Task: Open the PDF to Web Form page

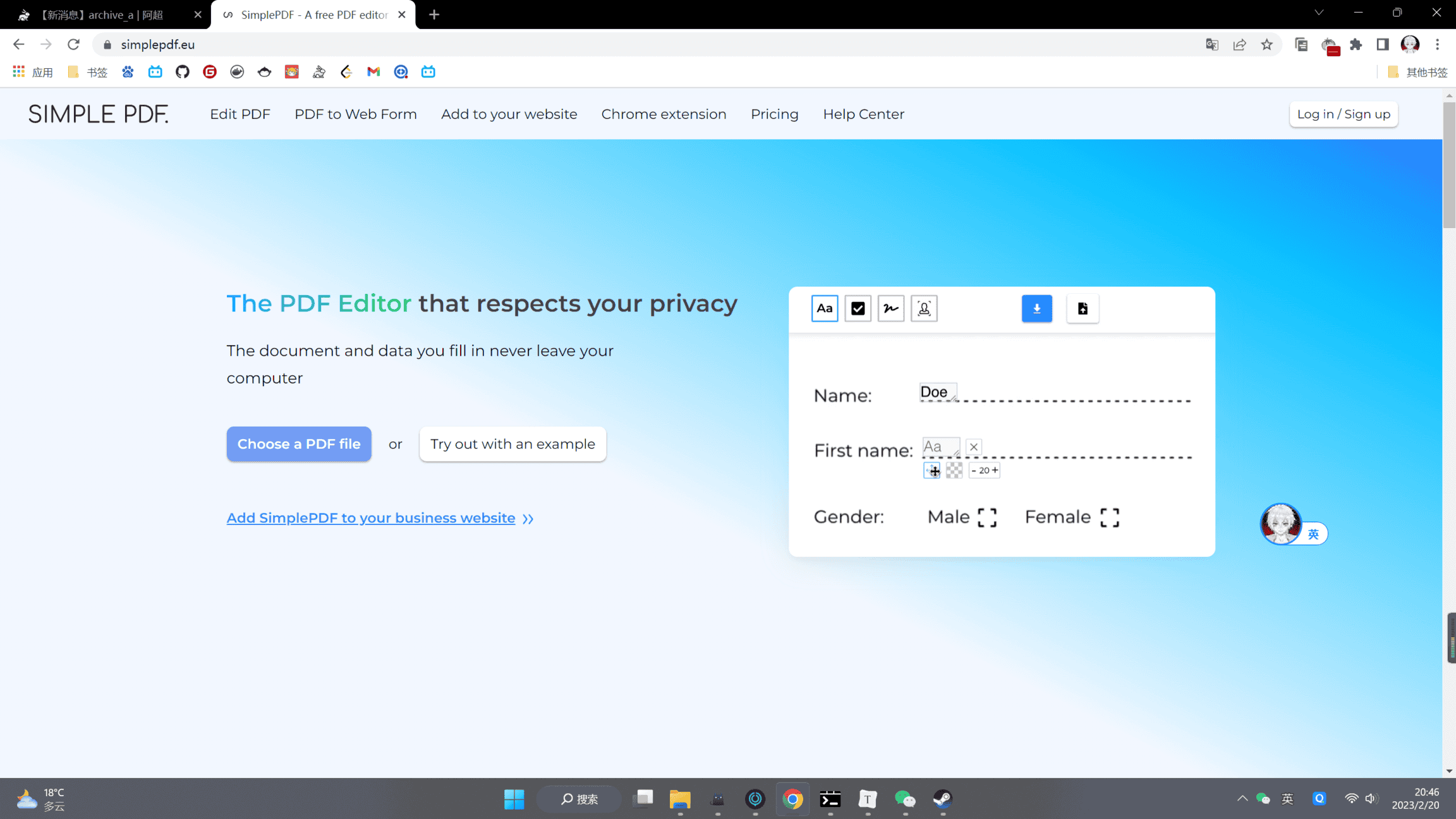Action: (355, 114)
